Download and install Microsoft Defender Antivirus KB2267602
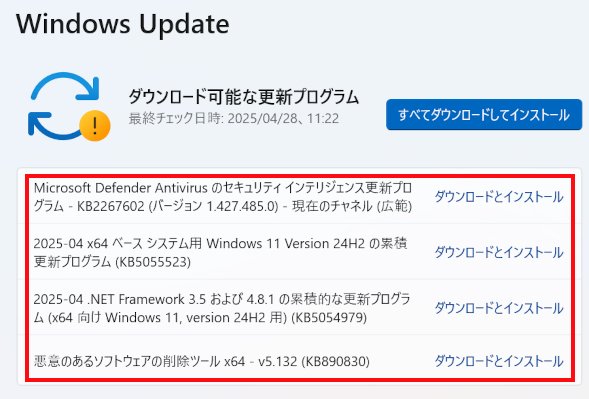Image resolution: width=589 pixels, height=399 pixels. point(499,197)
